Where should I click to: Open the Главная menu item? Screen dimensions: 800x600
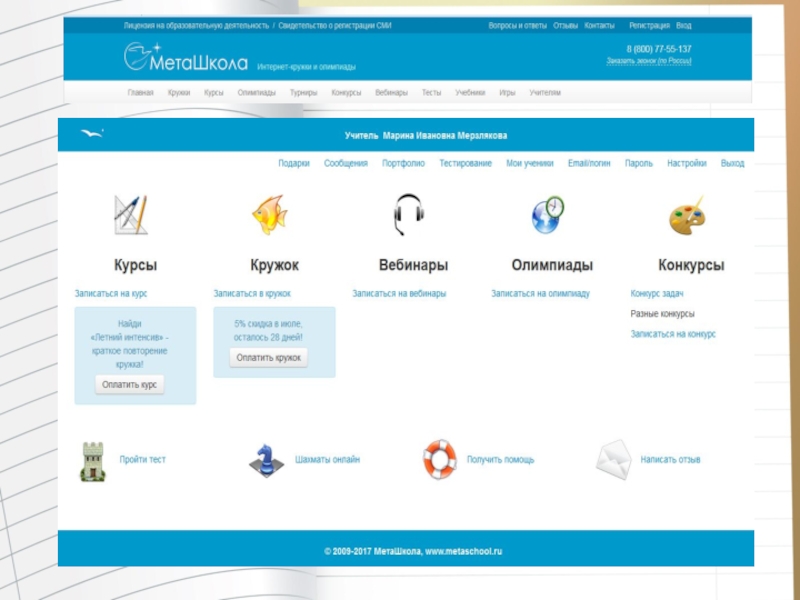140,93
